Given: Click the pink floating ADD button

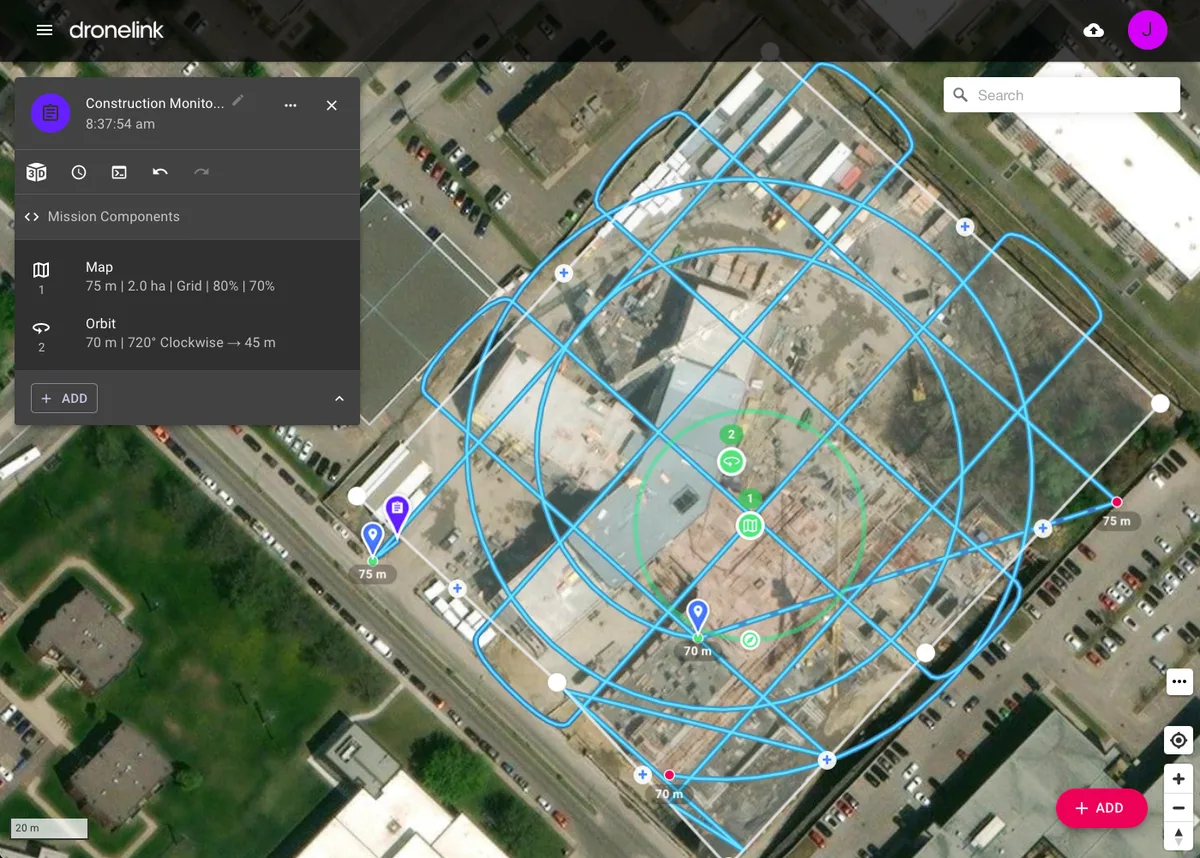Looking at the screenshot, I should 1101,808.
